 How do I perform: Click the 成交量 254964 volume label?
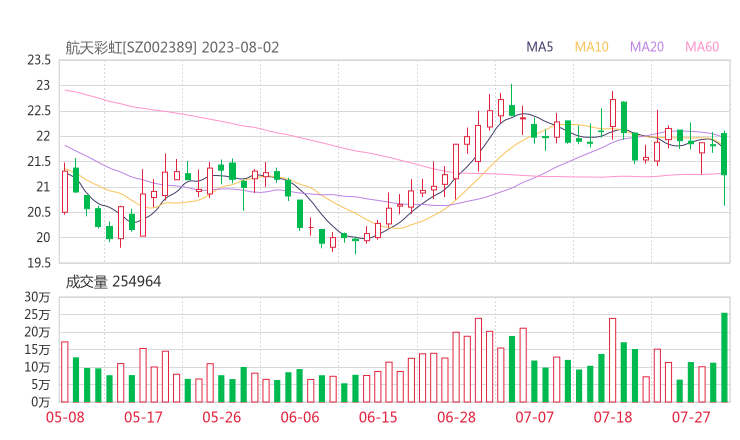113,282
